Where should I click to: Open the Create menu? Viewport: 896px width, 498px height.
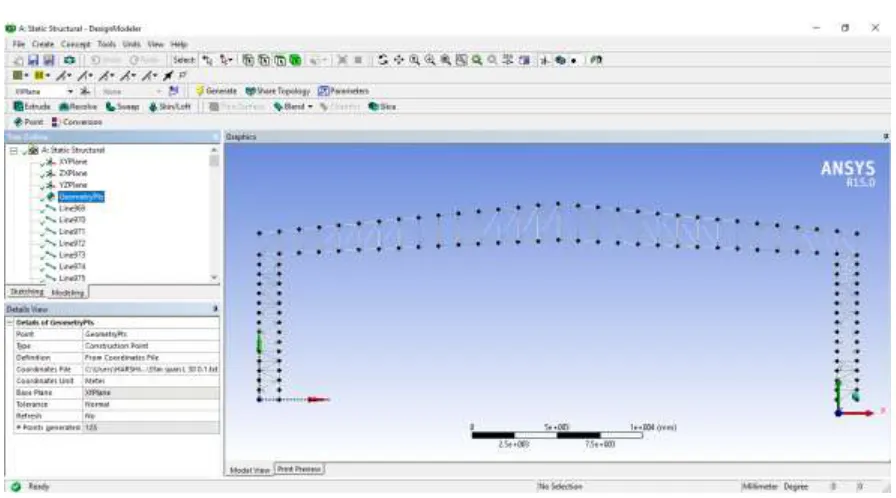pos(43,44)
